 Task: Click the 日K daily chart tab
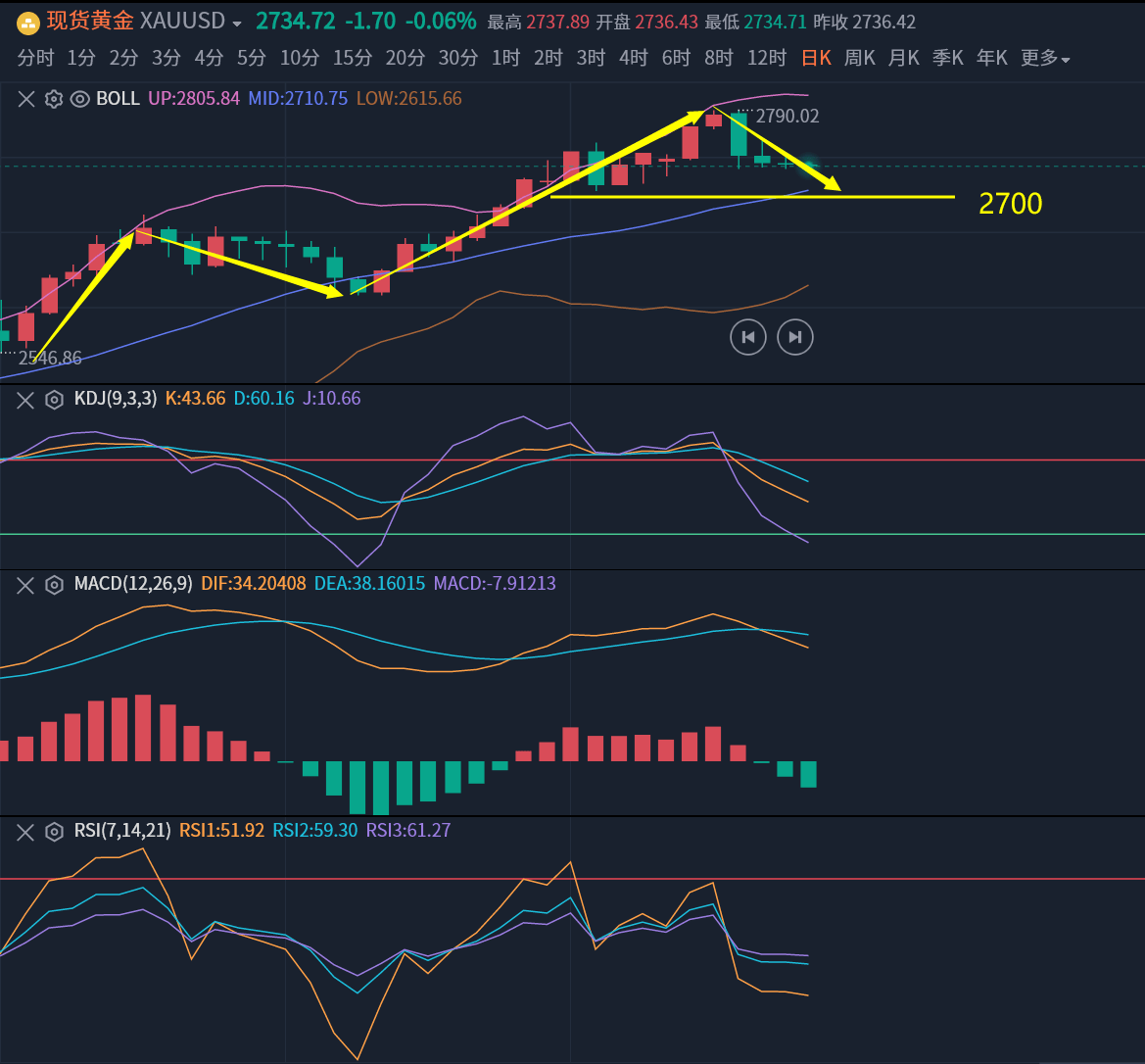click(816, 59)
